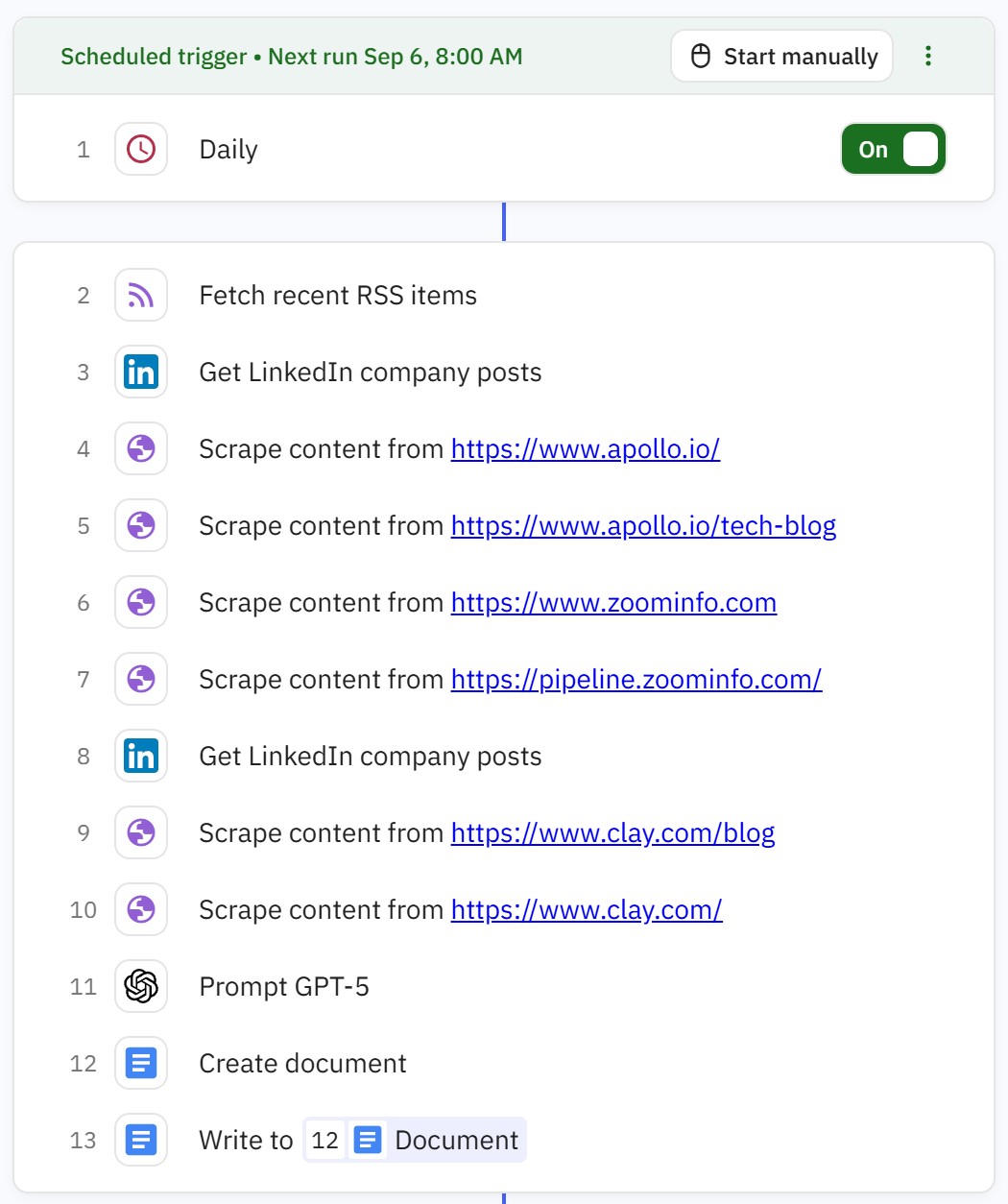The height and width of the screenshot is (1204, 1008).
Task: Open the pipeline.zoominfo.com link
Action: (x=636, y=679)
